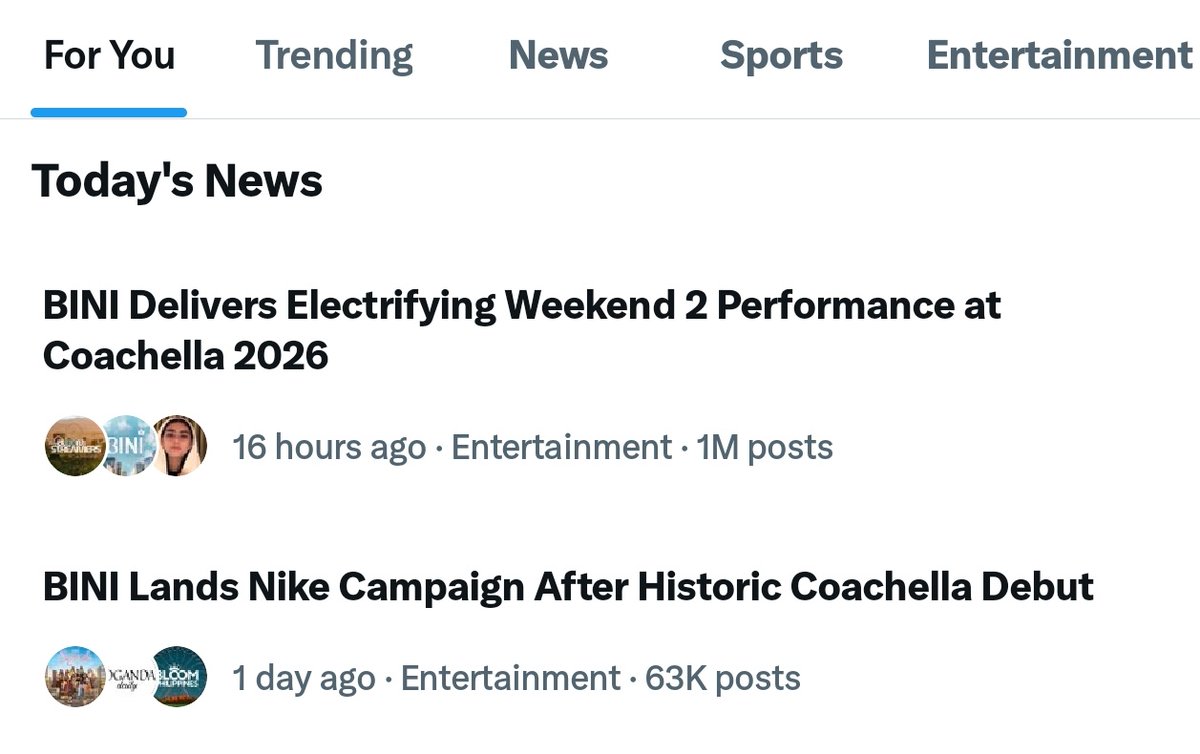This screenshot has width=1200, height=754.
Task: Click the city-skyline group photo avatar
Action: (x=74, y=677)
